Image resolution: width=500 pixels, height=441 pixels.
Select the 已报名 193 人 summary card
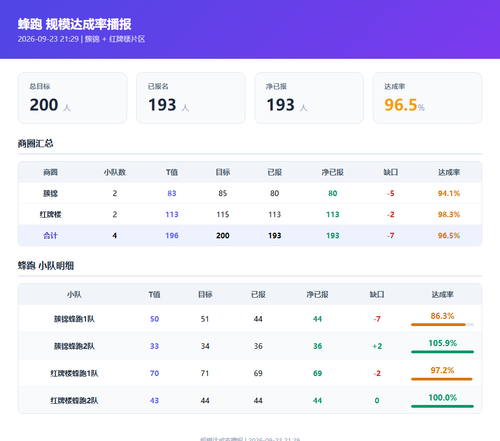point(191,98)
